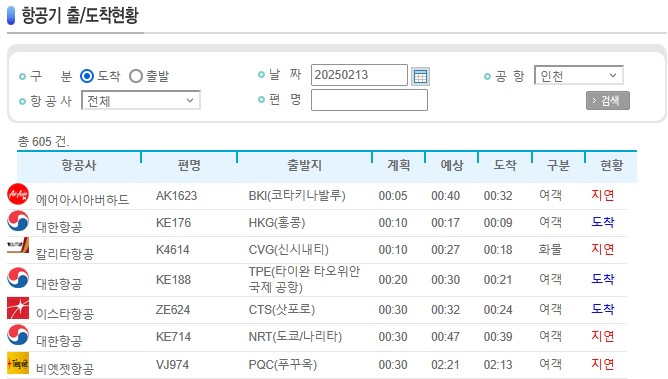This screenshot has width=668, height=379.
Task: Click 지연 status of AK1623 flight
Action: point(602,195)
